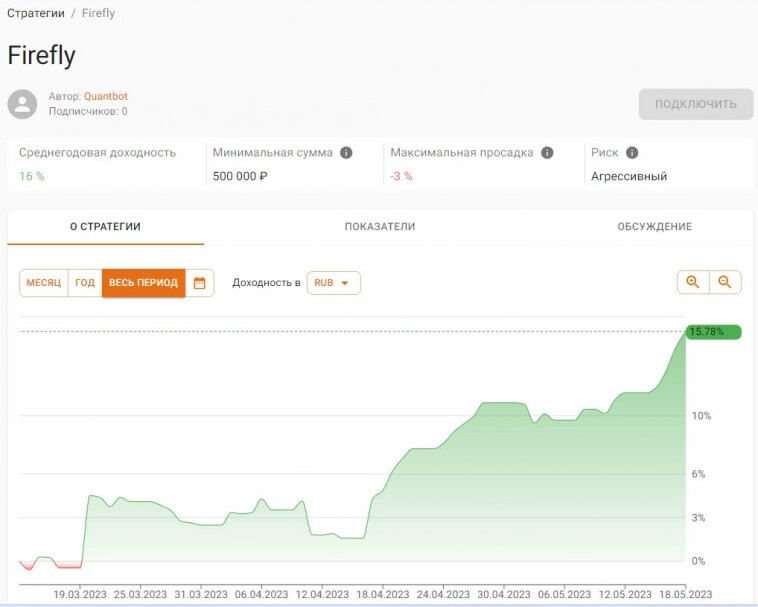Go to Стратегии breadcrumb link

(36, 13)
